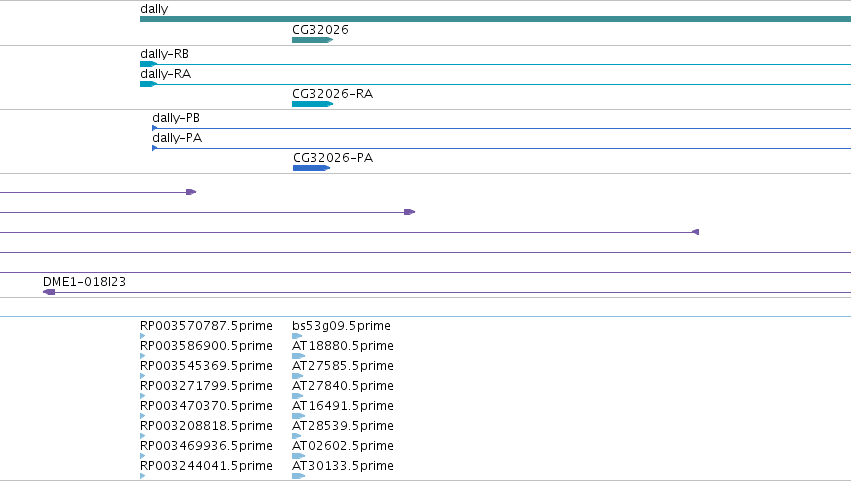Viewport: 851px width, 481px height.
Task: Click the dally-RA transcript start glyph
Action: point(148,84)
